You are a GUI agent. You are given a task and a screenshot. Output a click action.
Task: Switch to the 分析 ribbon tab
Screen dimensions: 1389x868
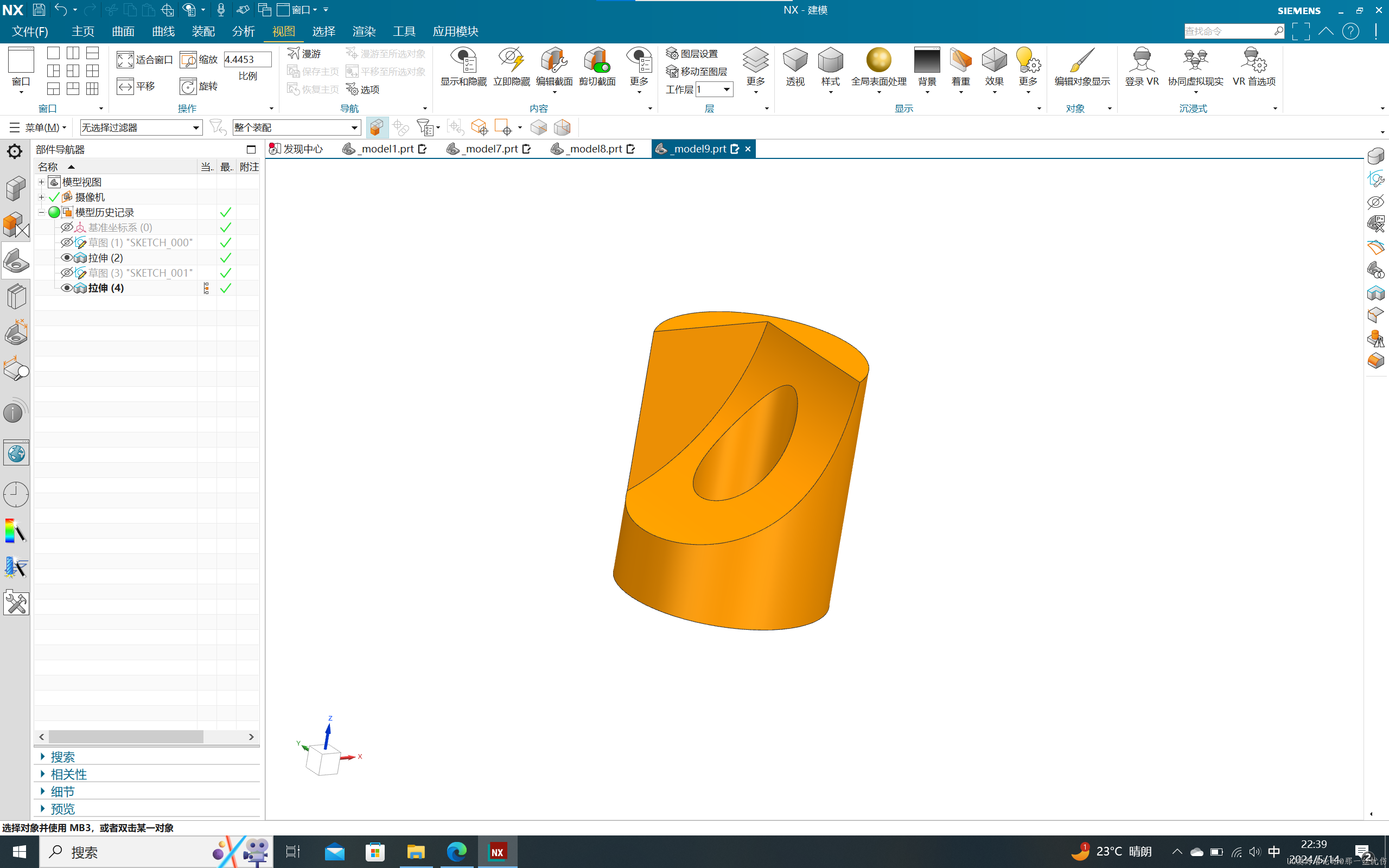(x=244, y=31)
